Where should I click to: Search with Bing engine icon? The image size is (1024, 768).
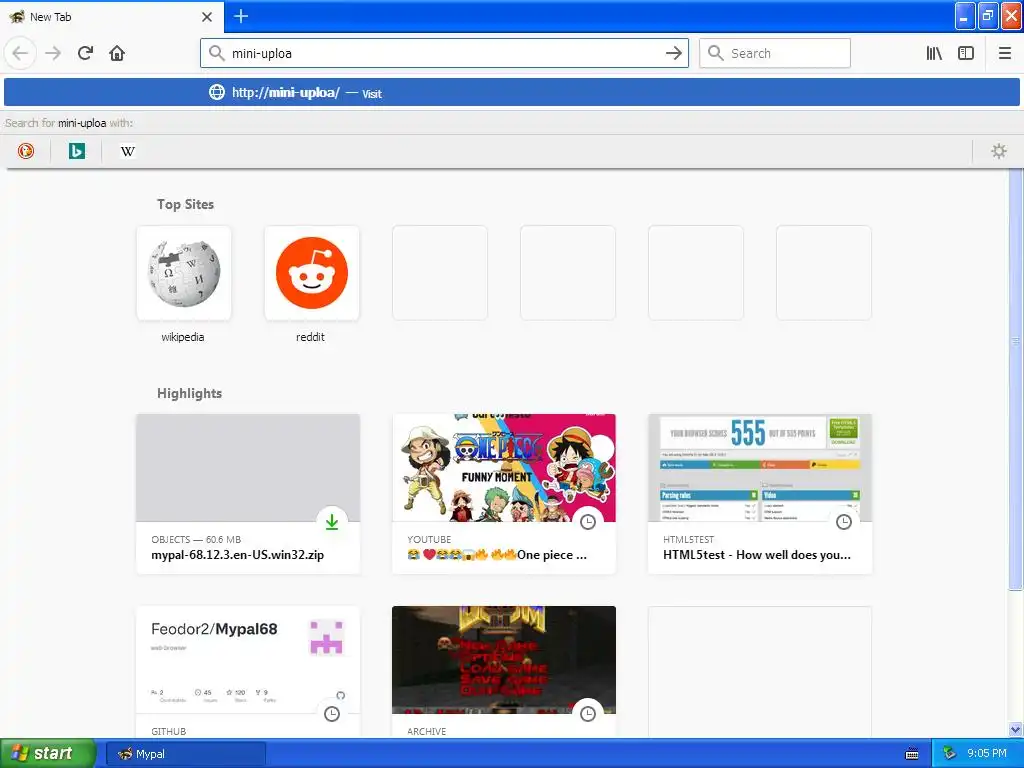coord(77,152)
